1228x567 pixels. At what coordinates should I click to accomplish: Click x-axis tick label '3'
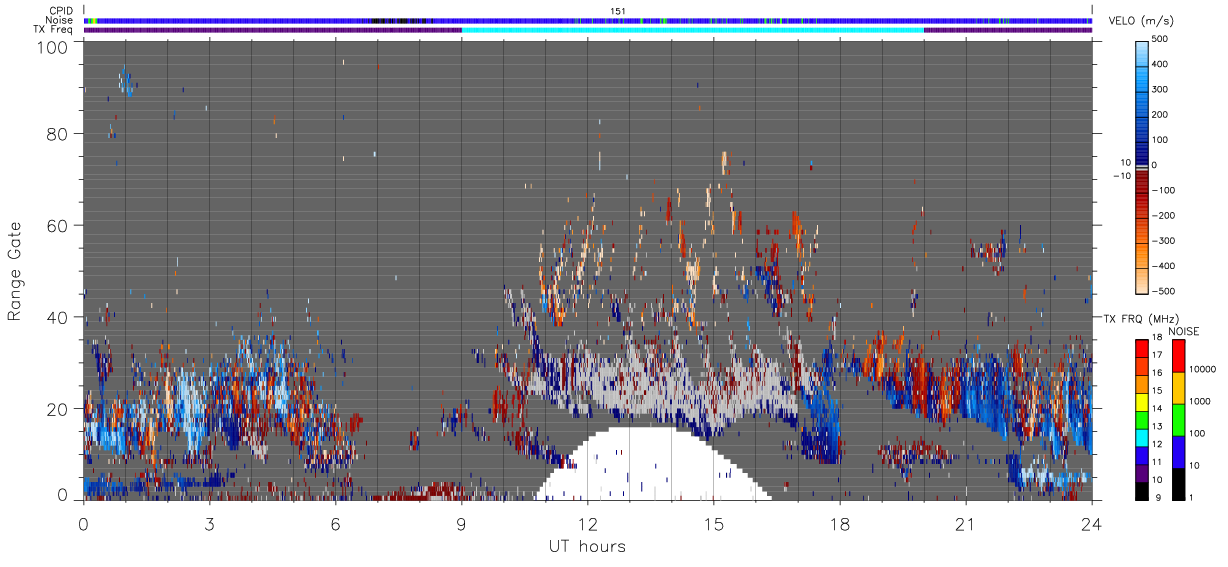(x=209, y=524)
